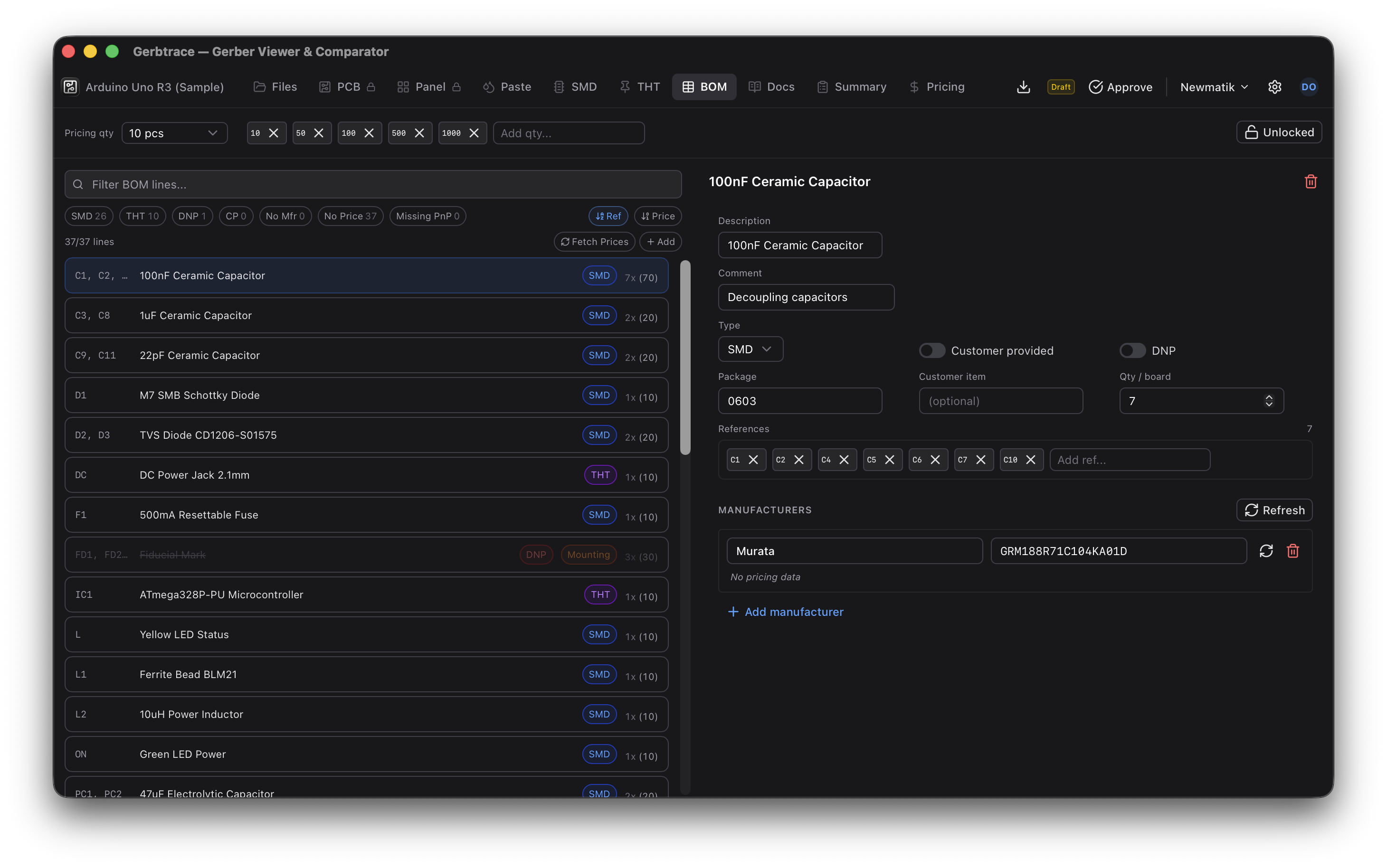
Task: Sort the BOM list by Ref
Action: (x=608, y=216)
